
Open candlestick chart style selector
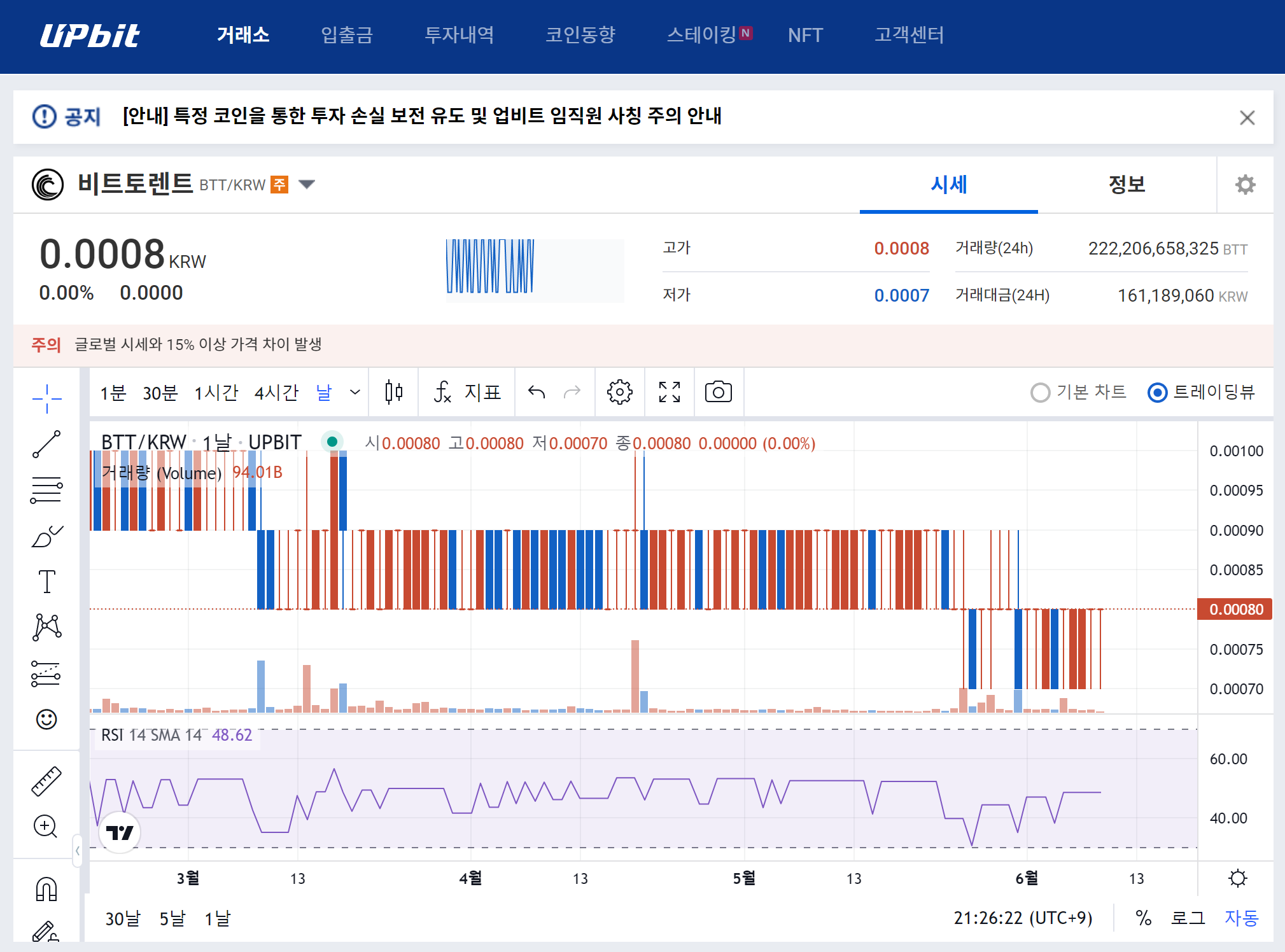tap(394, 392)
